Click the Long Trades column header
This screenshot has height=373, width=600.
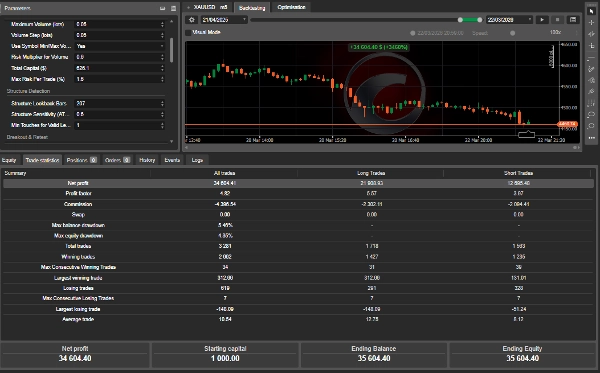[x=371, y=173]
